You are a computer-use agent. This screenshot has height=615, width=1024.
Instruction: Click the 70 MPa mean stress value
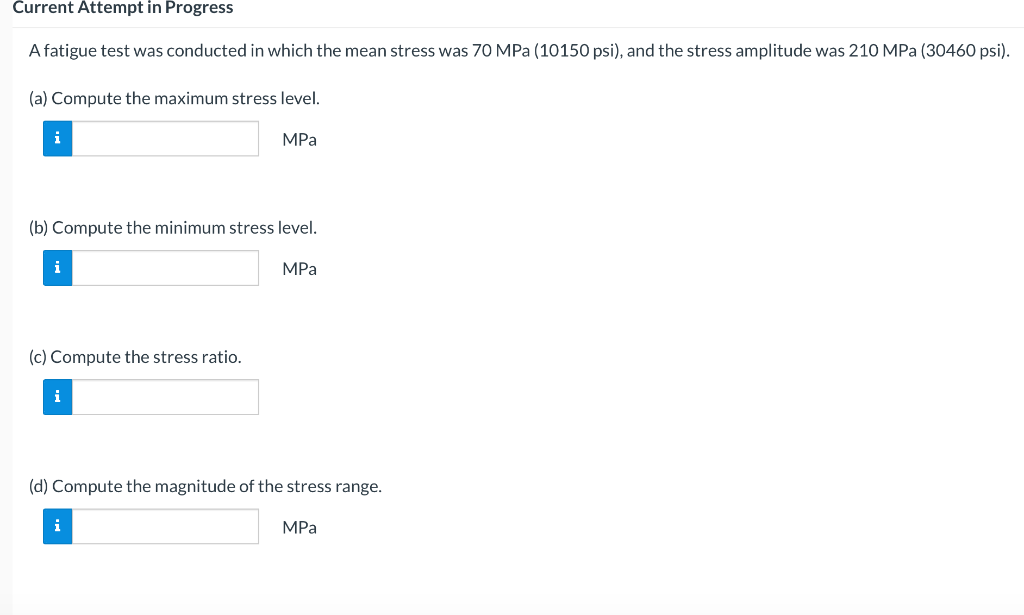(x=500, y=51)
